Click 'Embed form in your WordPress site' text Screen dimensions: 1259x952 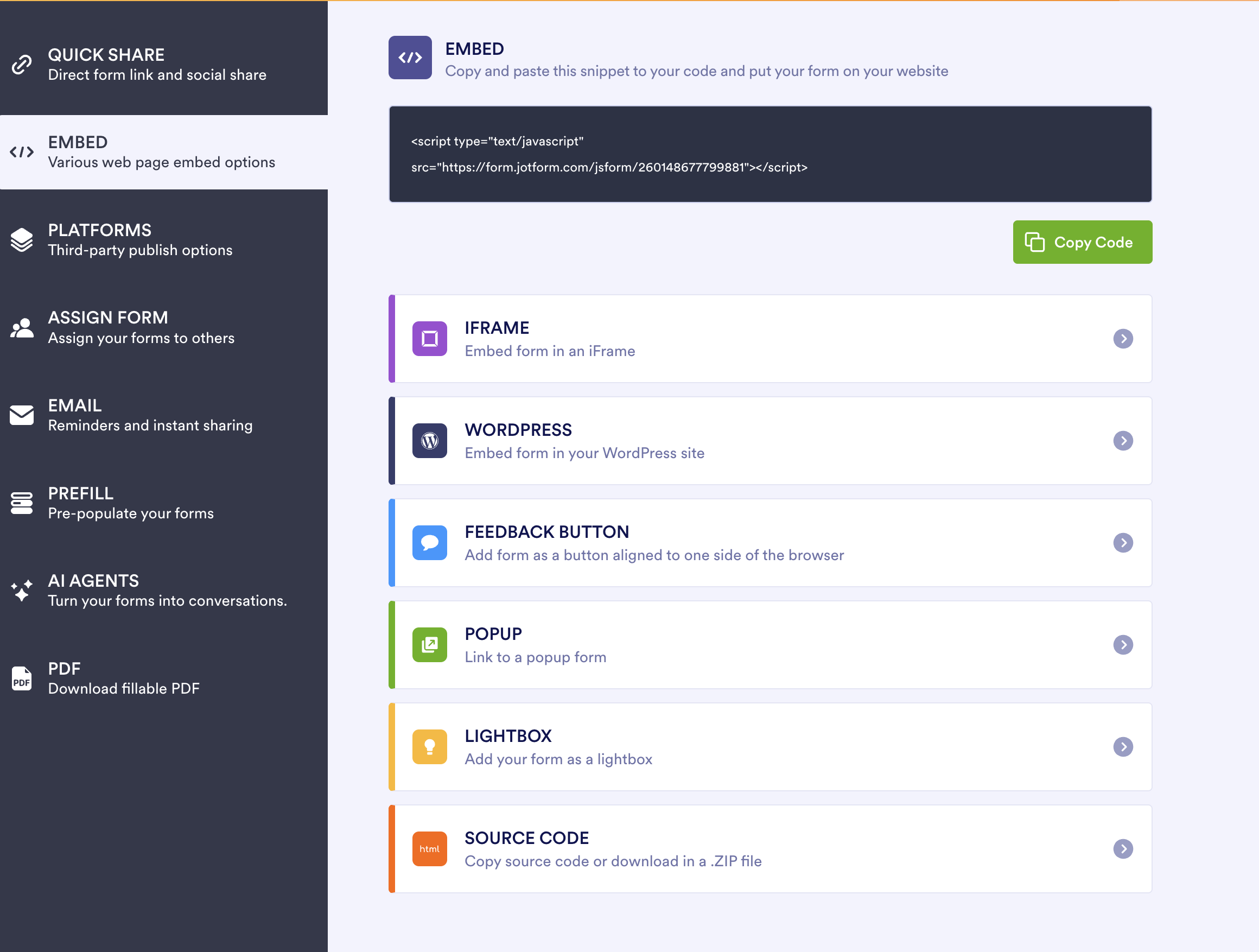click(x=584, y=453)
